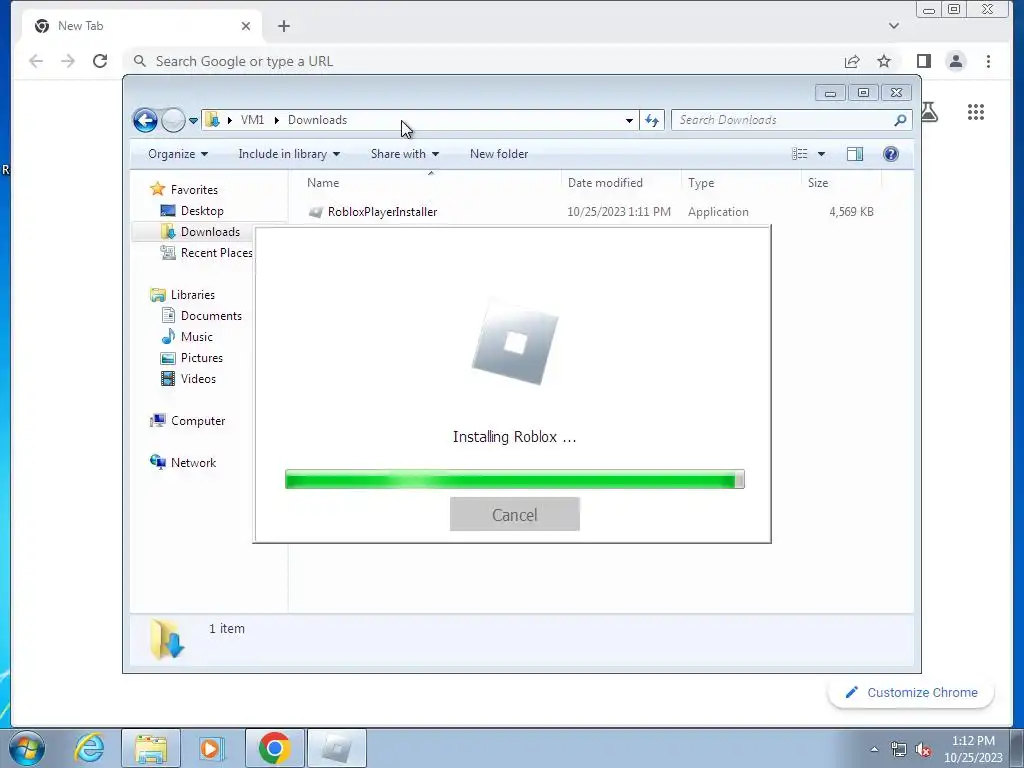This screenshot has height=768, width=1024.
Task: Click the refresh button beside the address bar
Action: (652, 120)
